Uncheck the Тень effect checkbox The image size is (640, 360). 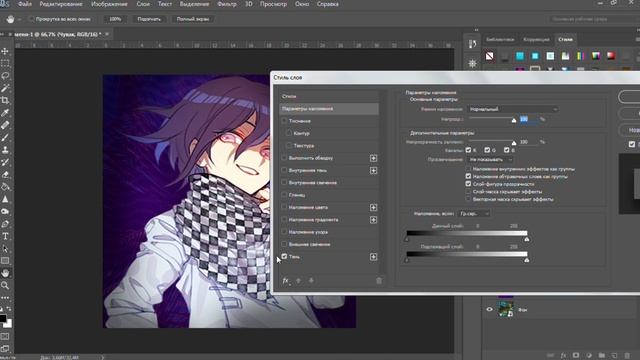(x=284, y=256)
